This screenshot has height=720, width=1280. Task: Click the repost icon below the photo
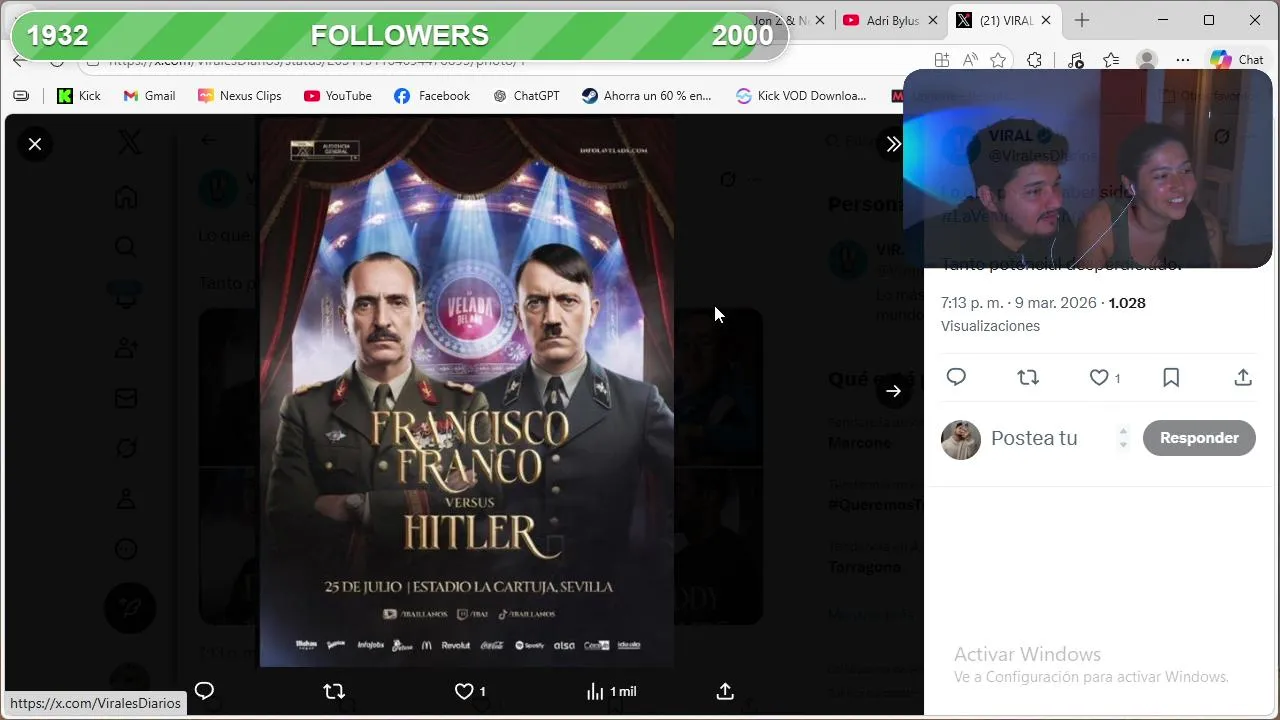(334, 691)
